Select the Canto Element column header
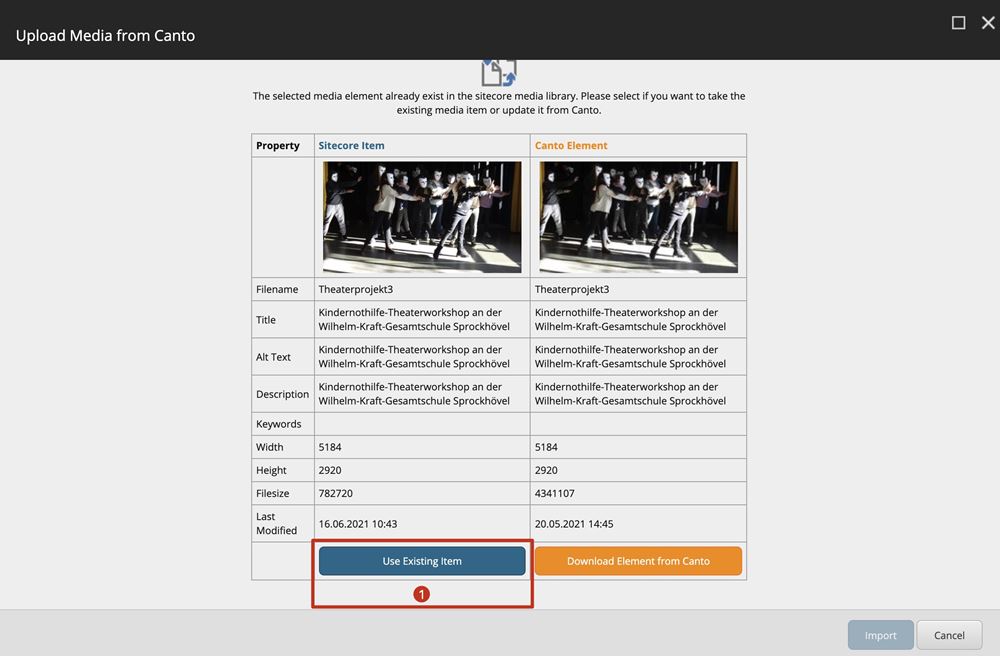The width and height of the screenshot is (1000, 656). coord(571,145)
